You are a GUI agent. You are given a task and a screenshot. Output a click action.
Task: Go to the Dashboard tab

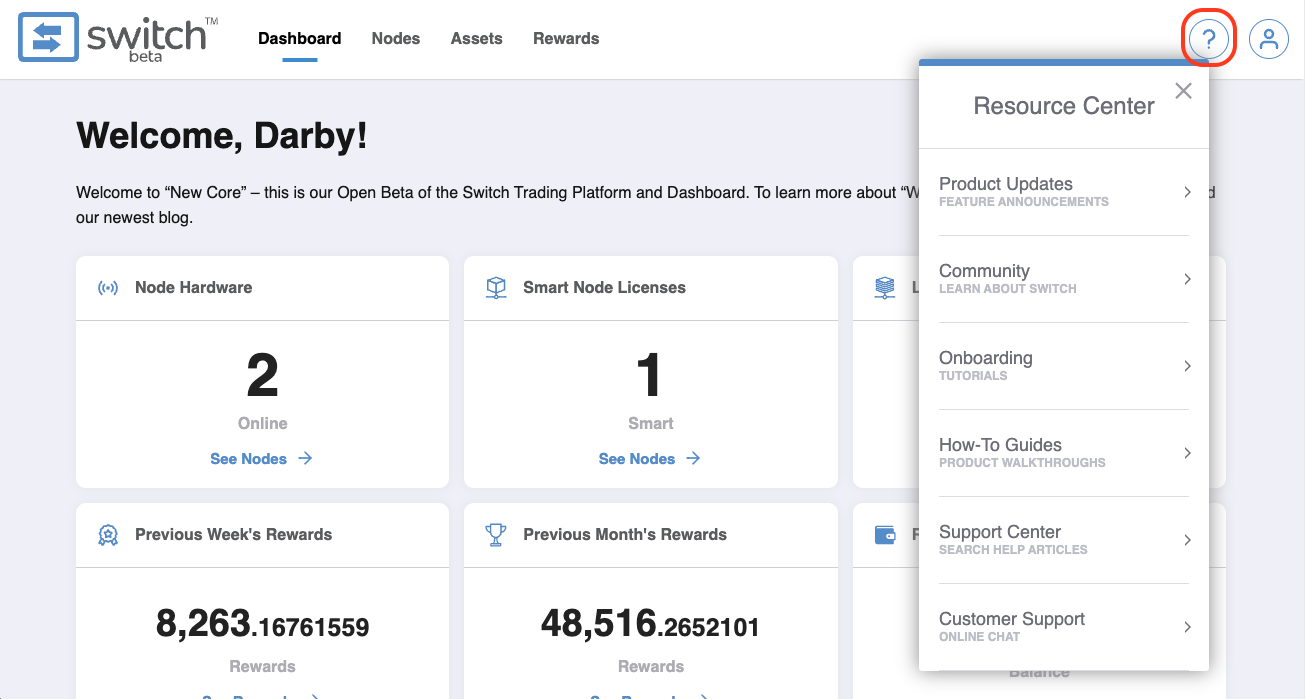(x=300, y=39)
